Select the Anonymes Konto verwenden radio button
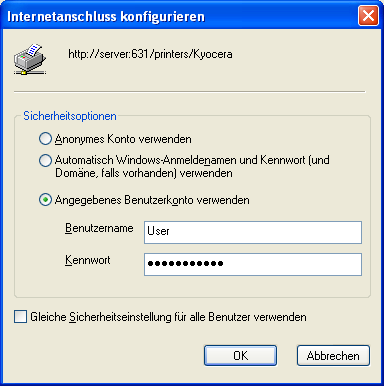 [x=45, y=139]
